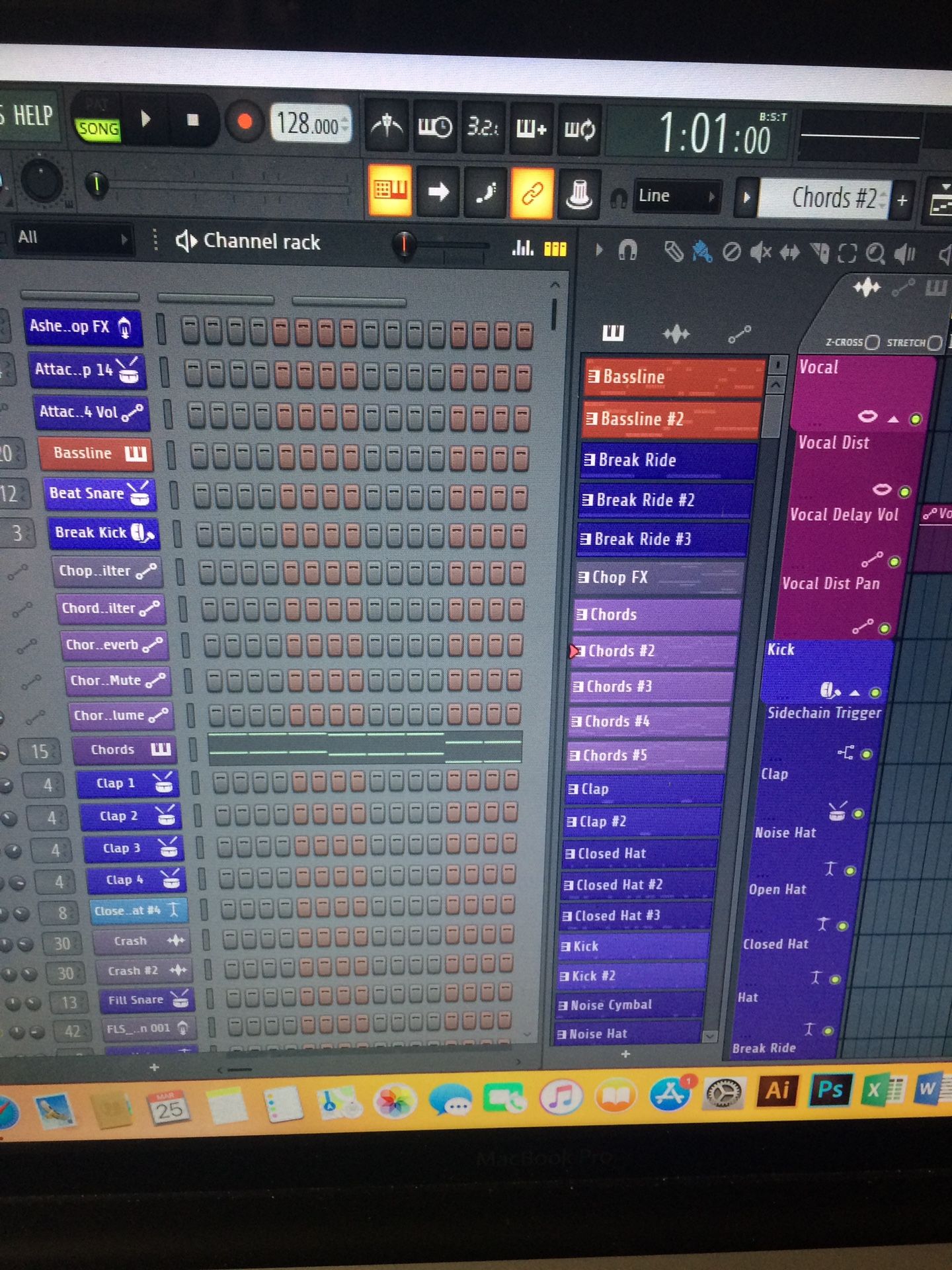Viewport: 952px width, 1270px height.
Task: Select the magnifier zoom tool in playlist
Action: (x=875, y=253)
